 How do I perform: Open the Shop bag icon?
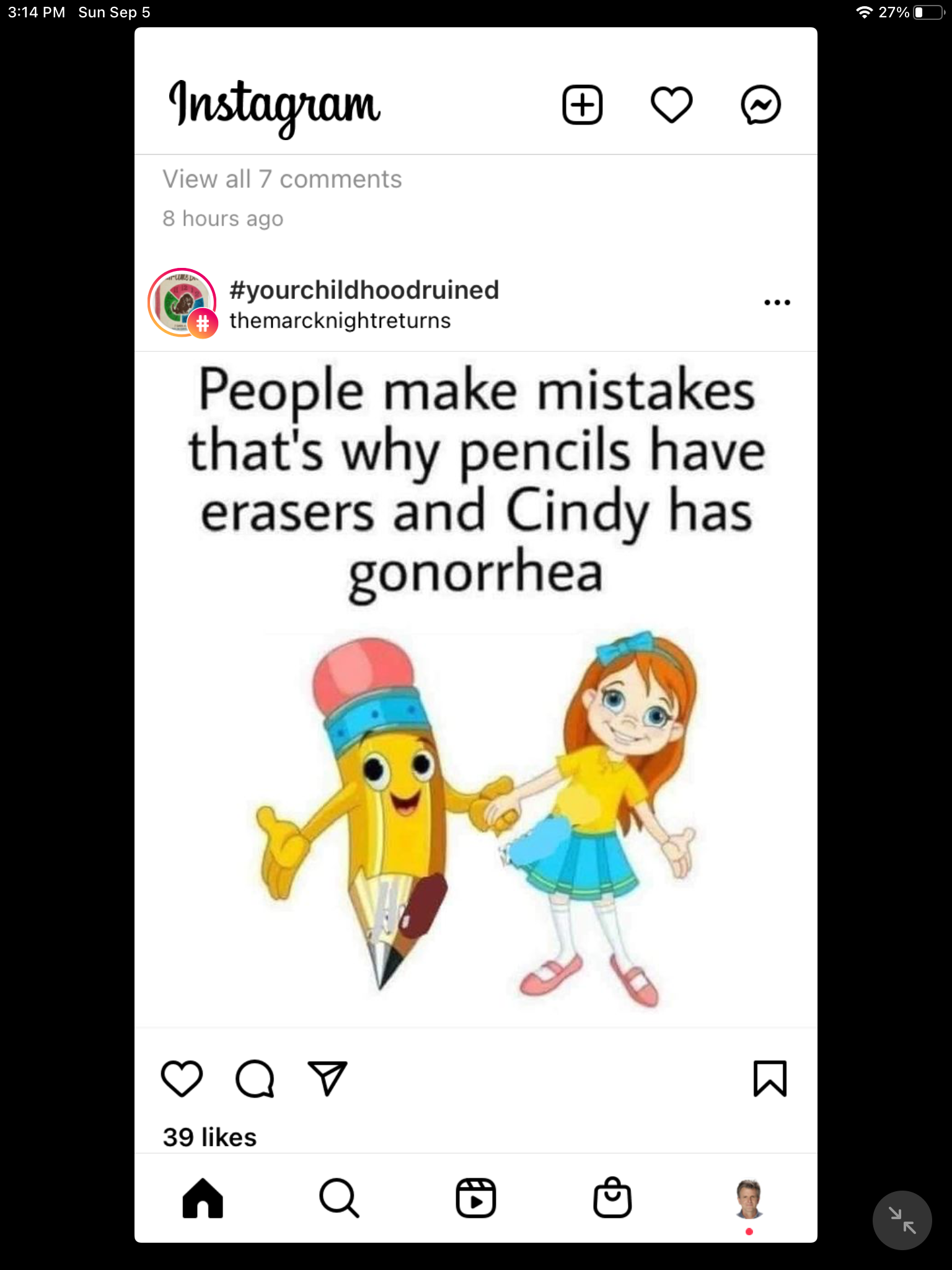click(612, 1197)
